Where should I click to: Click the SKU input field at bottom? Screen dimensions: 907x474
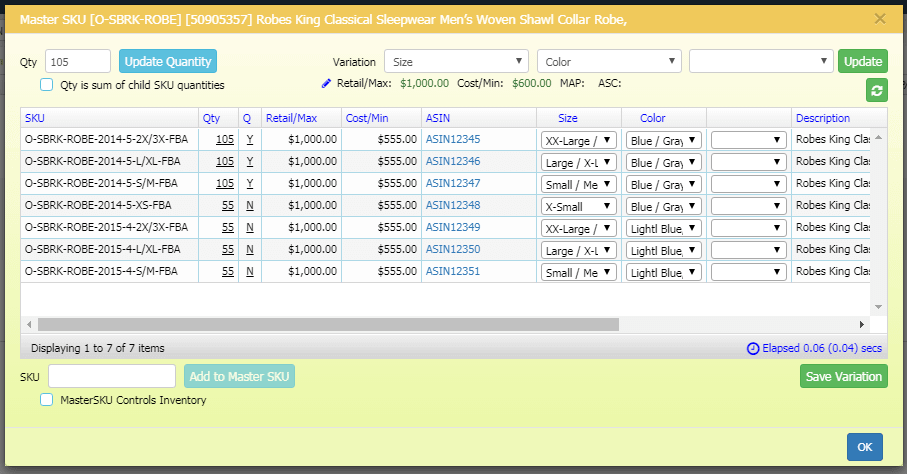click(112, 376)
